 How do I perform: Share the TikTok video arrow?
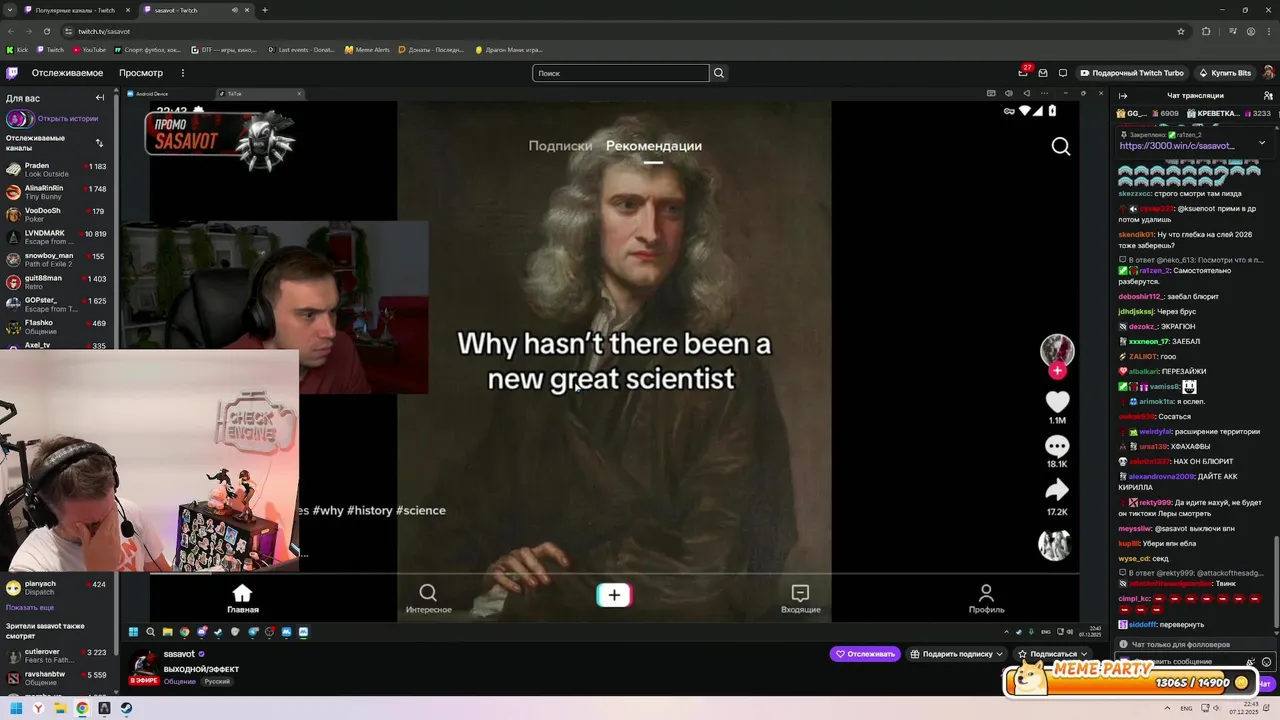coord(1057,490)
